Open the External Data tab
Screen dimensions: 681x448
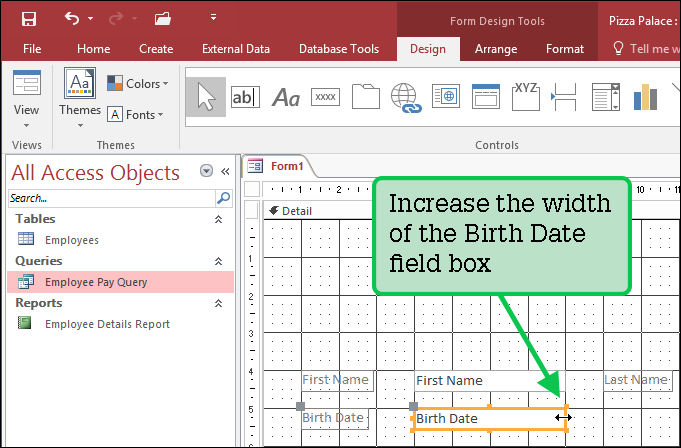tap(236, 49)
